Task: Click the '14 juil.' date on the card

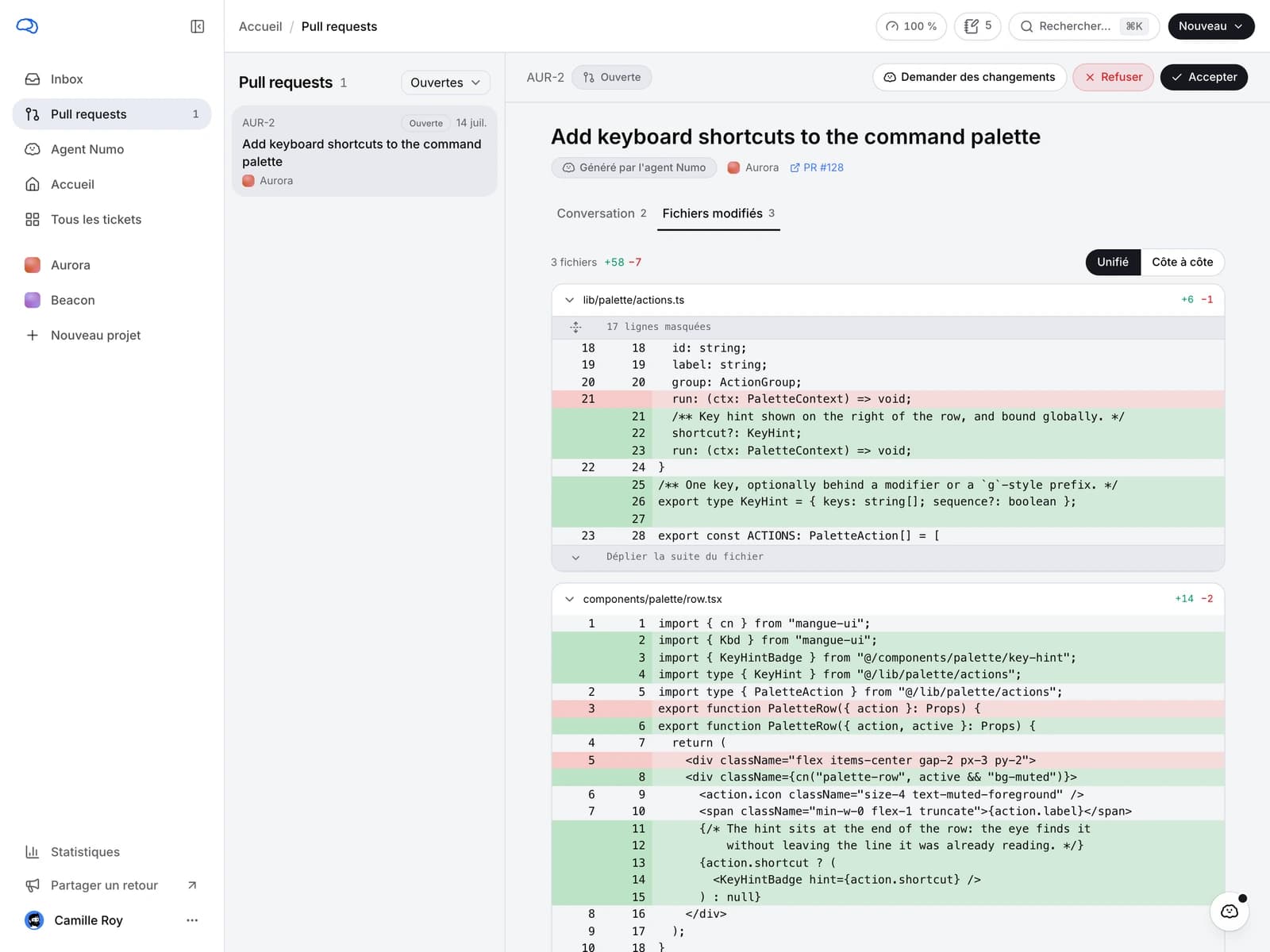Action: (x=471, y=123)
